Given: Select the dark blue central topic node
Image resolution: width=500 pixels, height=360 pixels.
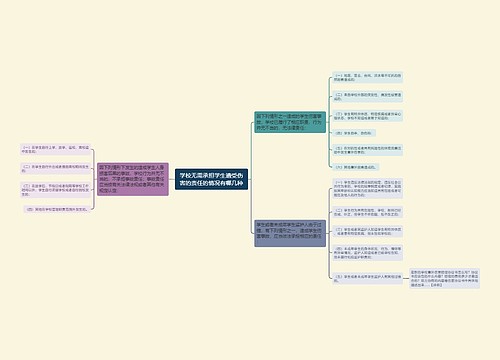Looking at the screenshot, I should pos(211,179).
